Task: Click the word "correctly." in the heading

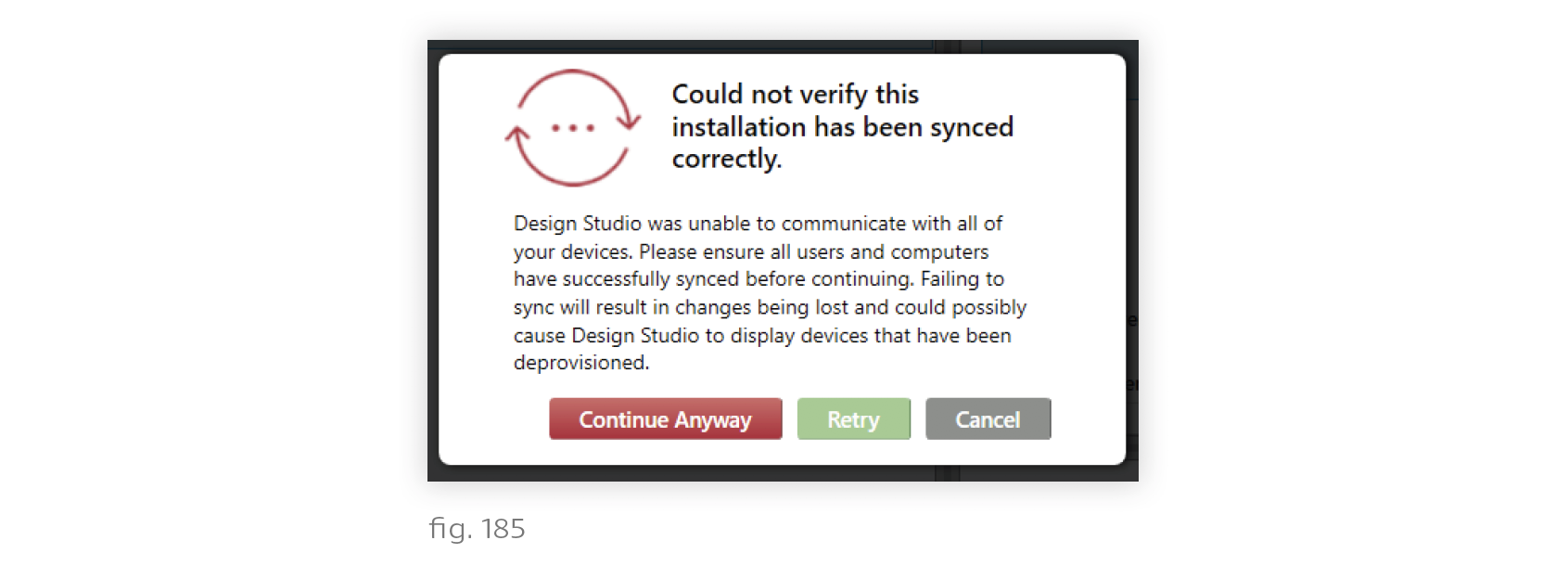Action: (x=726, y=159)
